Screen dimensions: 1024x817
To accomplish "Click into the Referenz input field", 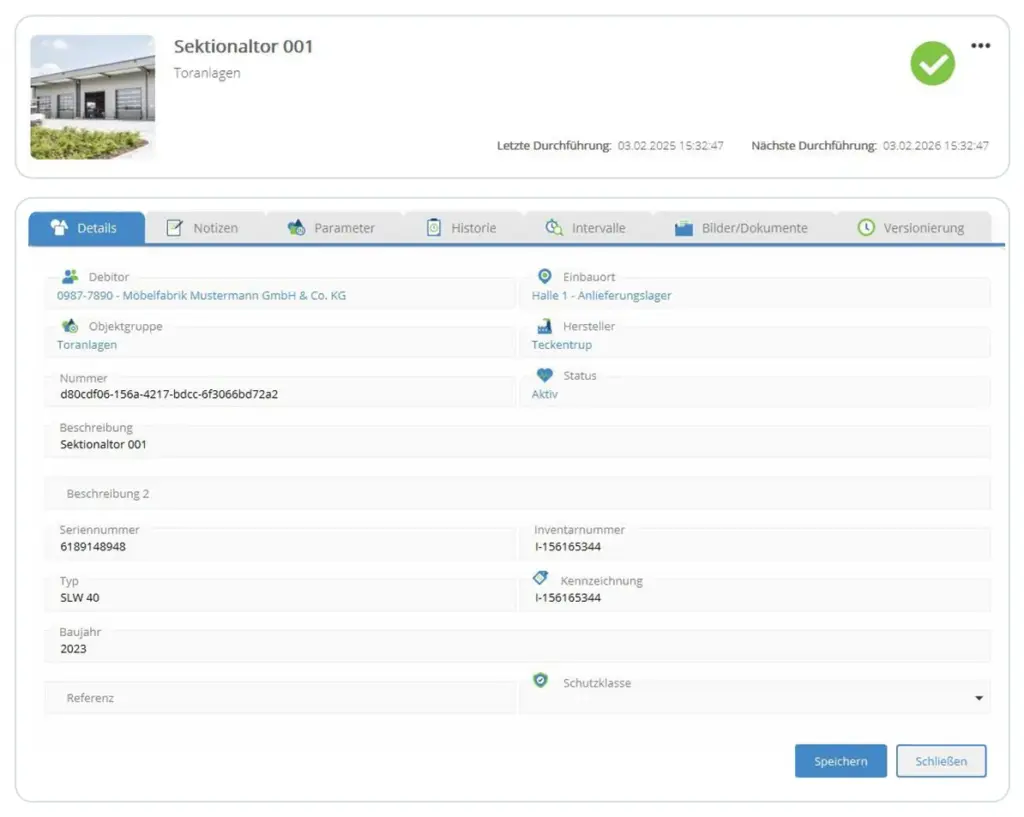I will tap(280, 698).
